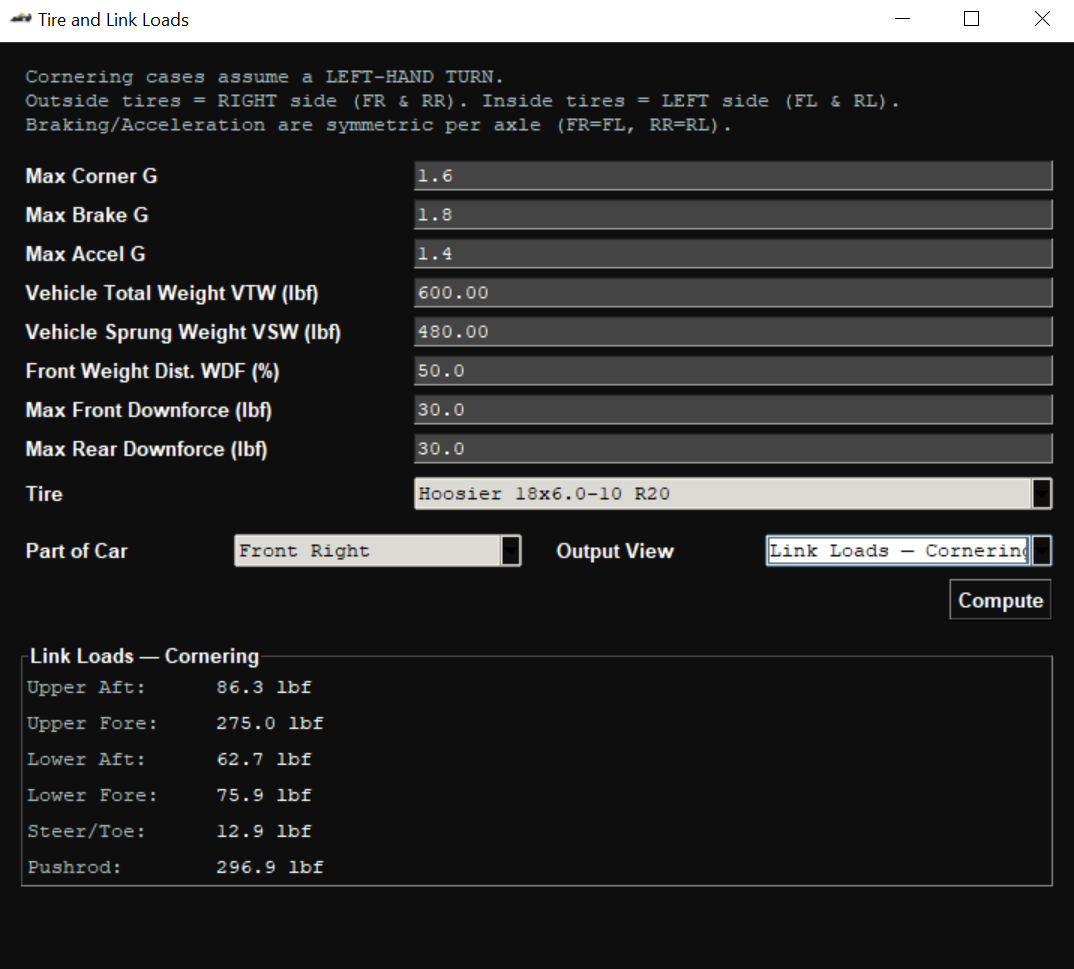1074x969 pixels.
Task: Click the Tire label
Action: [x=44, y=494]
